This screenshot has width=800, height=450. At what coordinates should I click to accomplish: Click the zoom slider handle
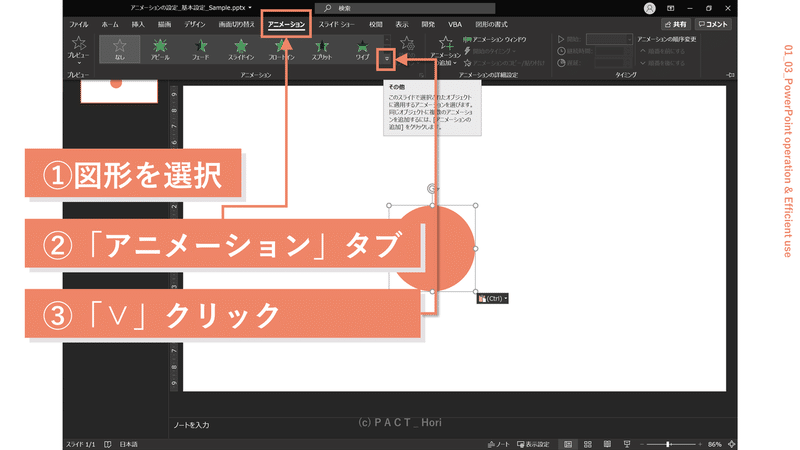coord(667,444)
